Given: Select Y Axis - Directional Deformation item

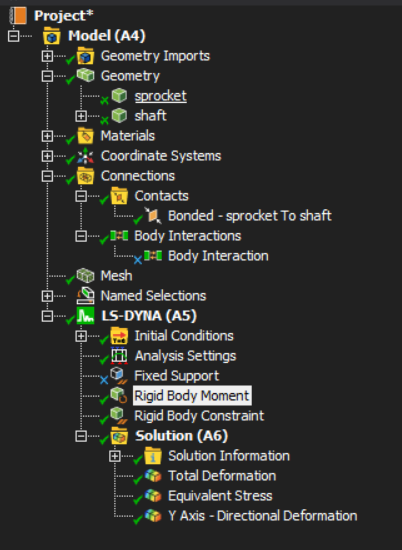Looking at the screenshot, I should click(x=262, y=516).
